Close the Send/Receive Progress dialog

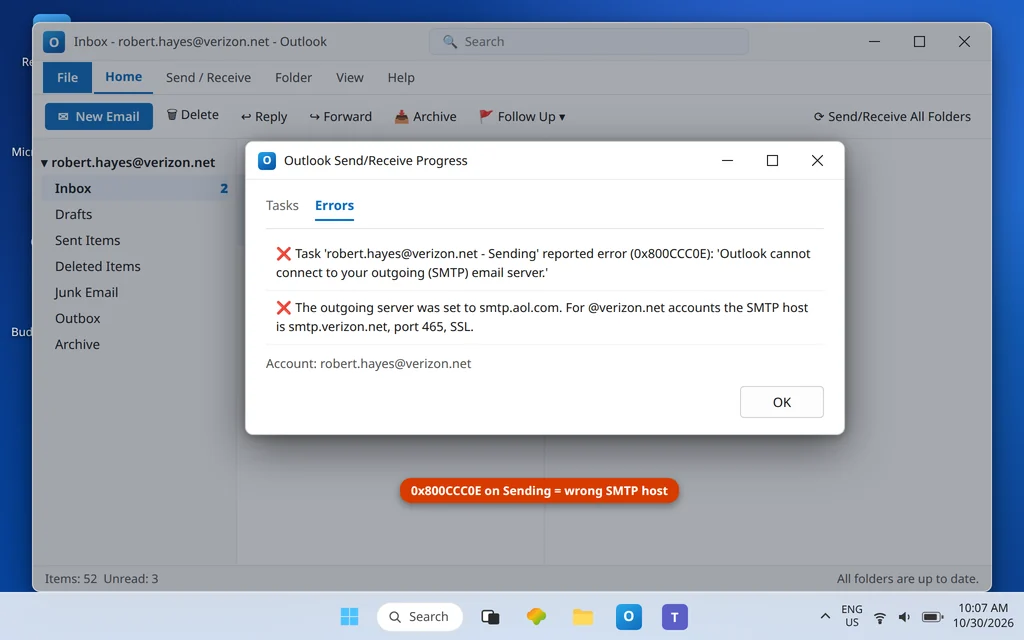[817, 161]
